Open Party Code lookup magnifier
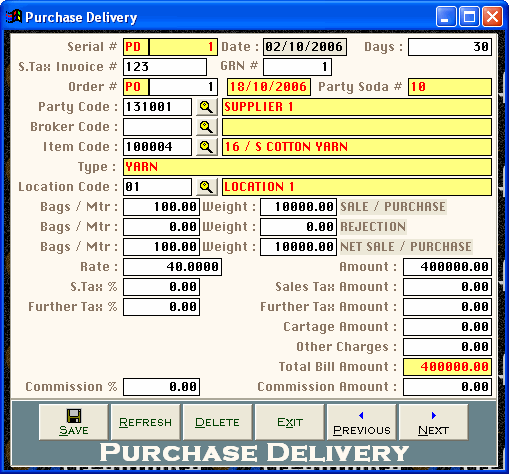Screen dimensions: 509x474 207,107
